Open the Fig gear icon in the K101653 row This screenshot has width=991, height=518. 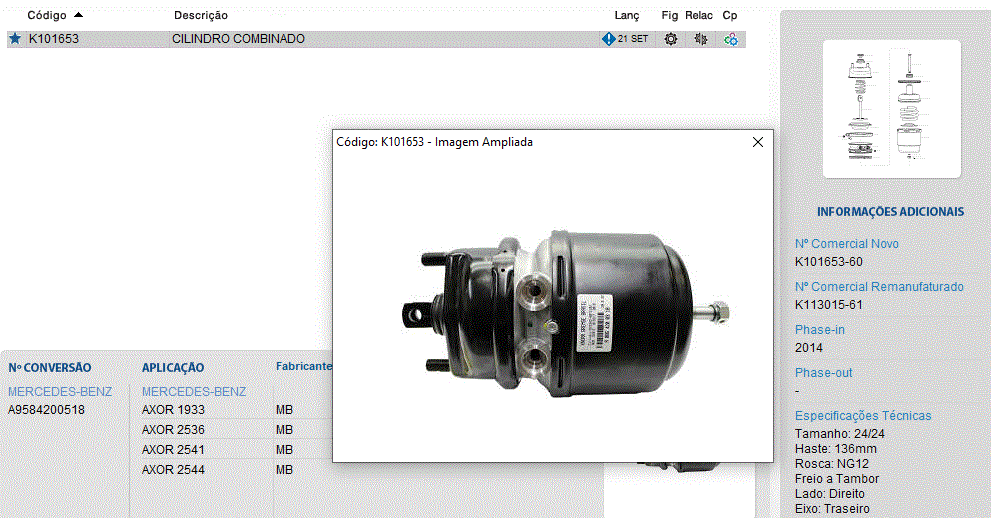click(x=670, y=39)
